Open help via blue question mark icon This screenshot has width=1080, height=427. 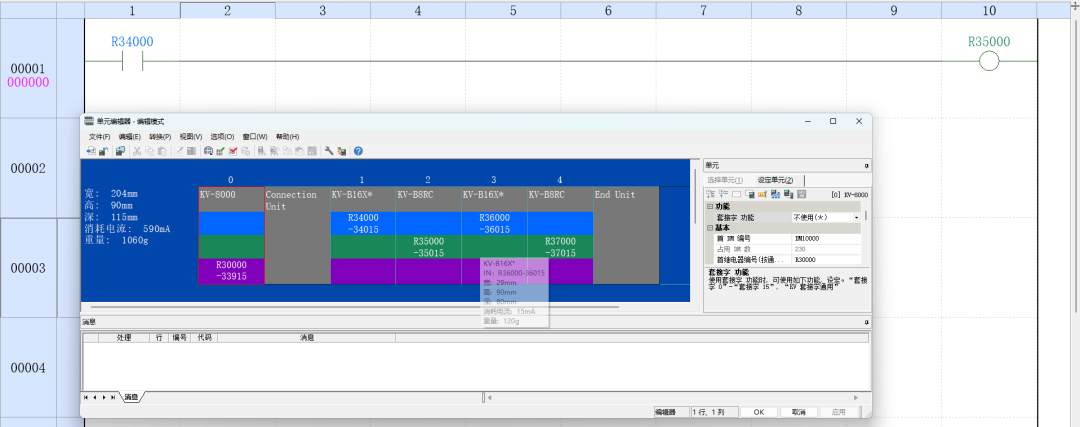[358, 151]
